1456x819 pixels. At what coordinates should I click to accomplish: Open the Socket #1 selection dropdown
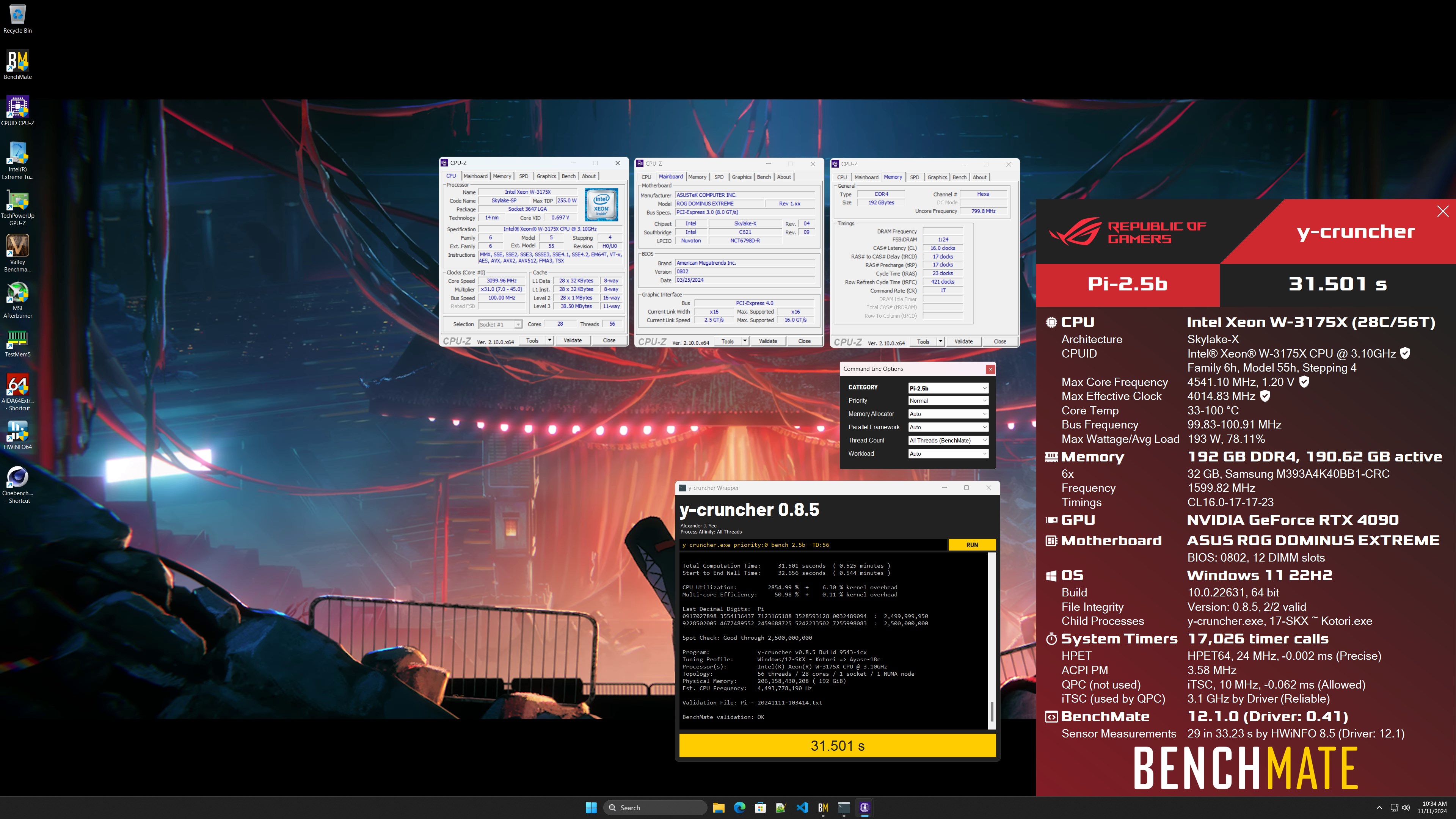coord(500,325)
